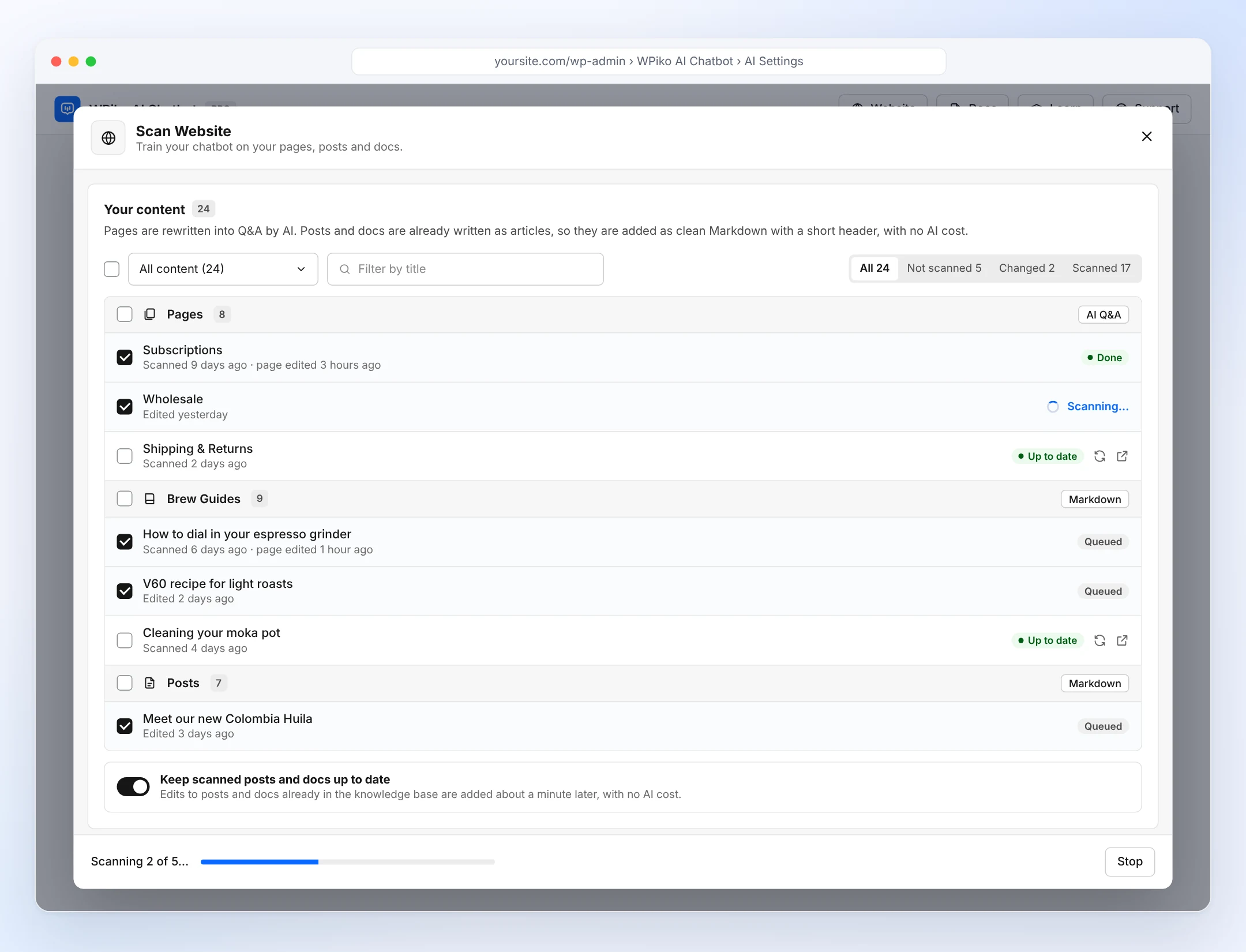This screenshot has height=952, width=1246.
Task: Focus the Filter by title field
Action: (x=466, y=269)
